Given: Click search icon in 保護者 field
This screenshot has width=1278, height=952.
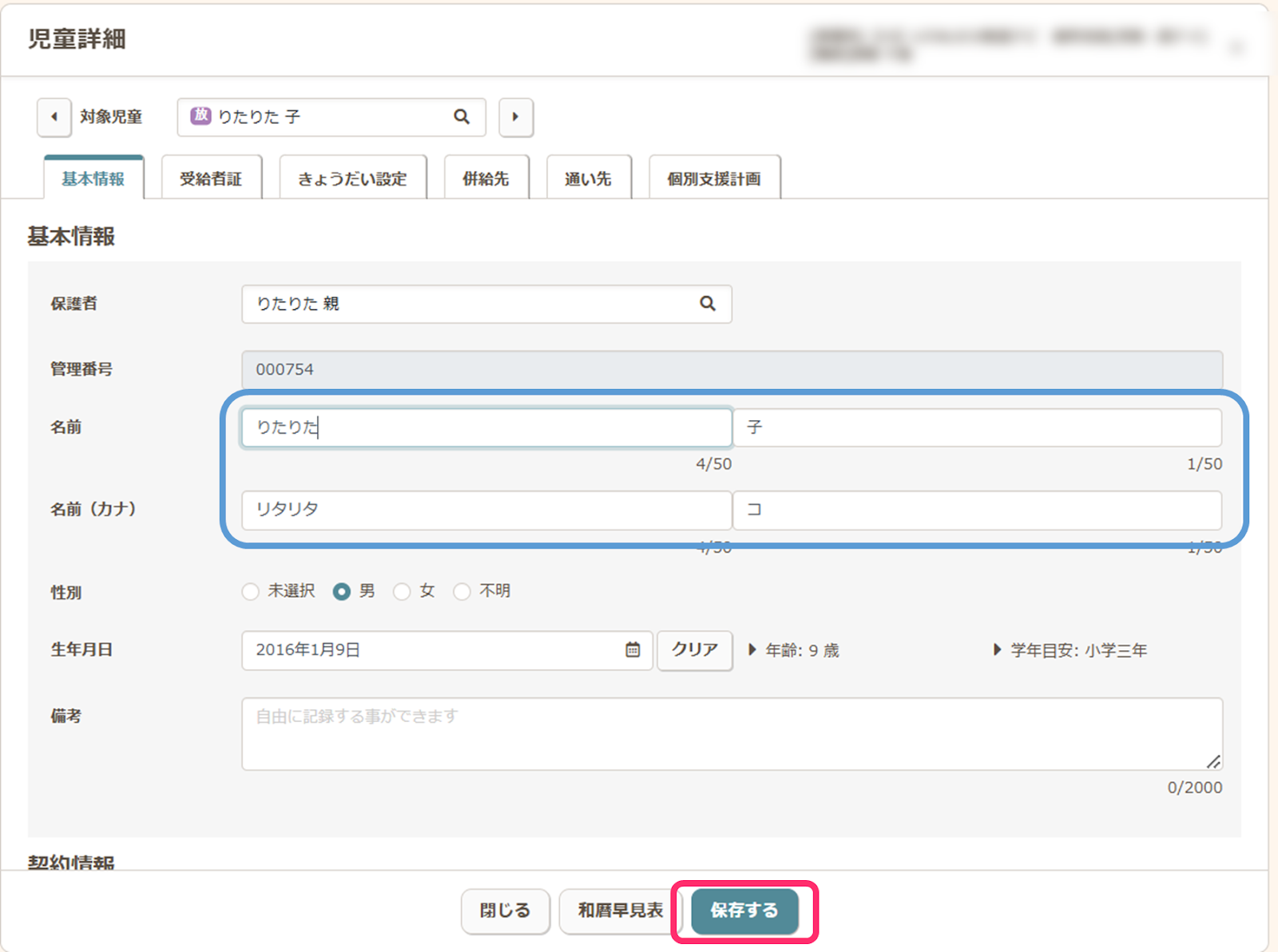Looking at the screenshot, I should tap(707, 304).
